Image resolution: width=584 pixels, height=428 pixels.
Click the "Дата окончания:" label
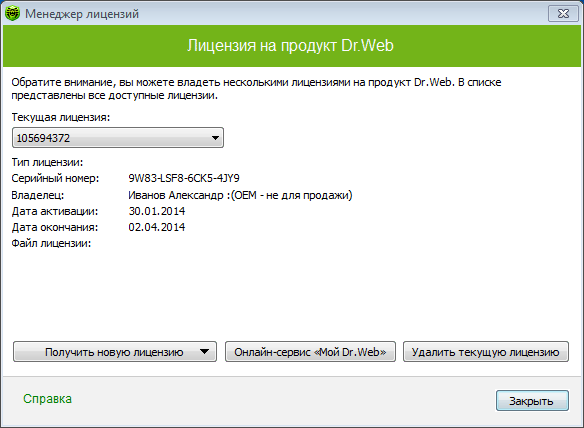(55, 227)
